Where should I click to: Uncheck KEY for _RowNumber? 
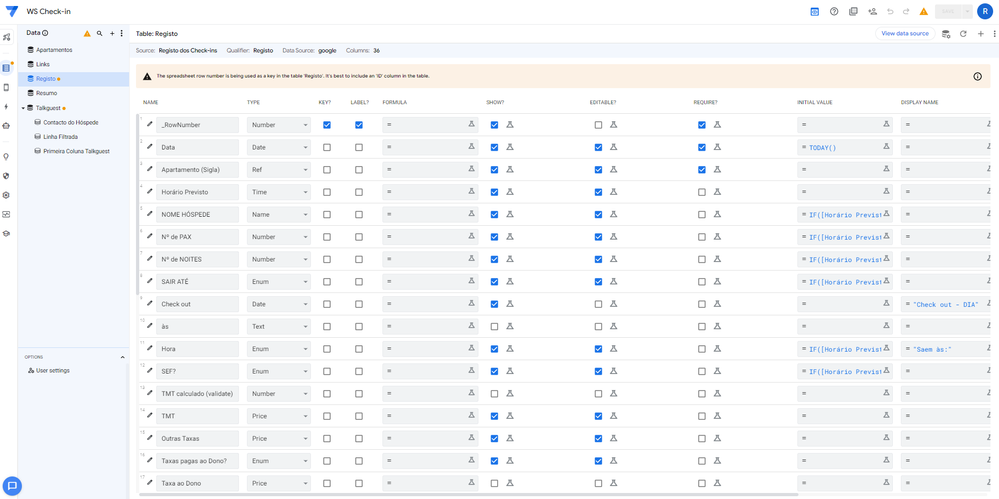click(327, 125)
